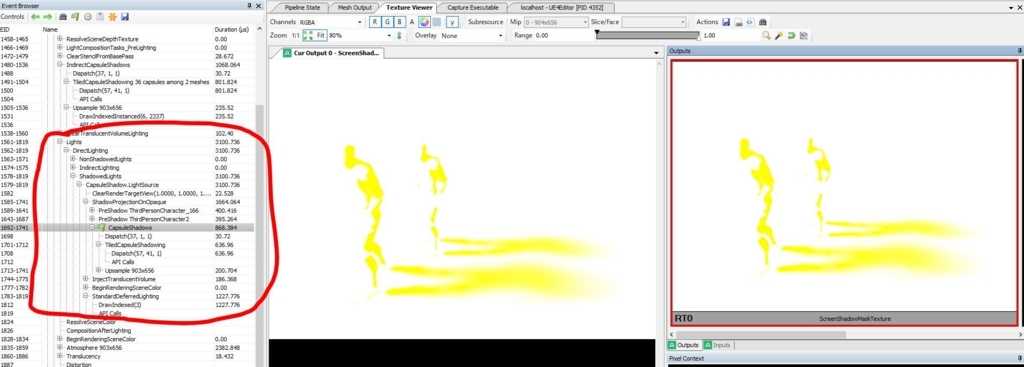Click the green reset-range arrow icon

pyautogui.click(x=791, y=35)
